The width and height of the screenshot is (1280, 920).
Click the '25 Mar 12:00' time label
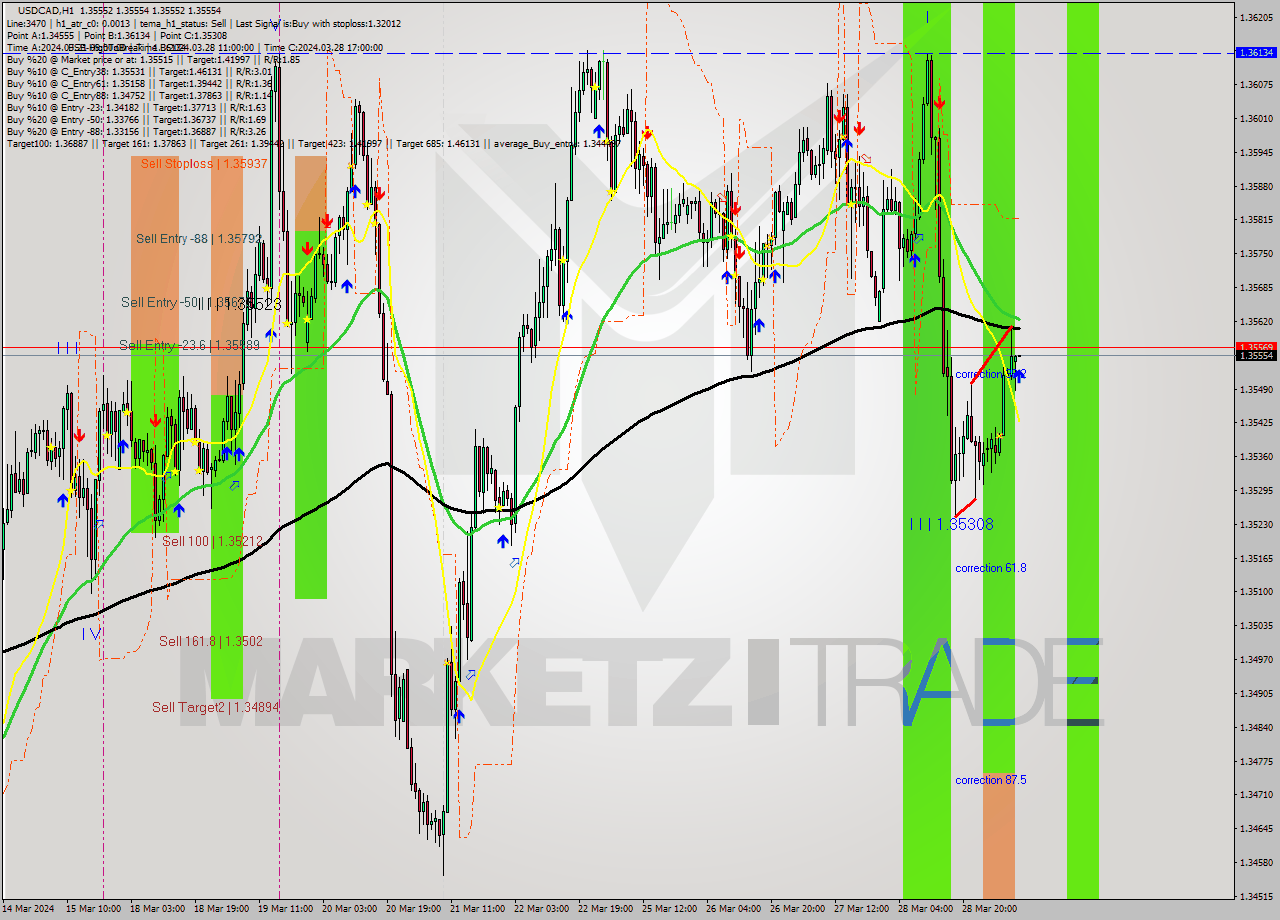pos(670,909)
